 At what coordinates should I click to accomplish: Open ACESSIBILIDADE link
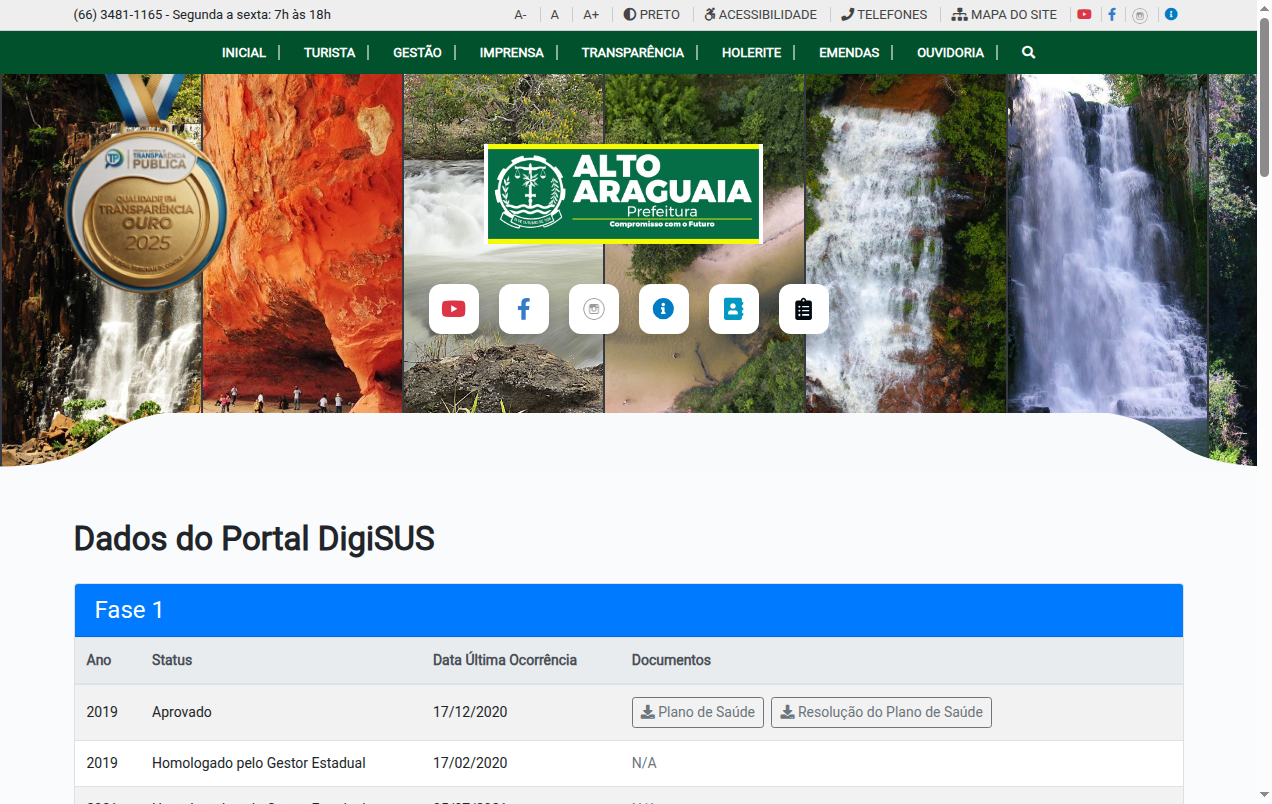coord(761,15)
